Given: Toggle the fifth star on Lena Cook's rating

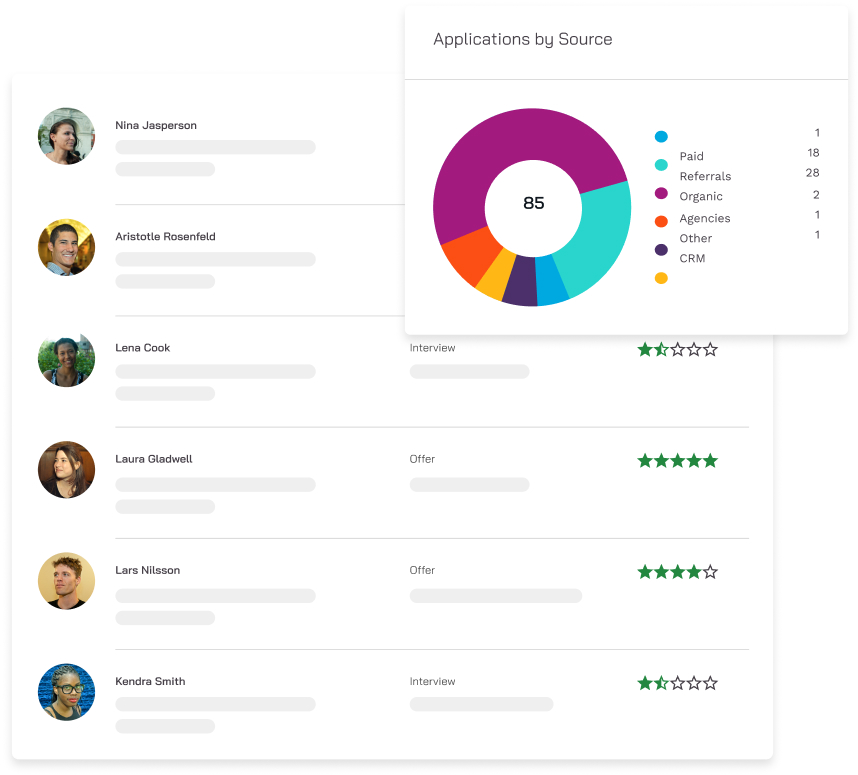Looking at the screenshot, I should [710, 349].
